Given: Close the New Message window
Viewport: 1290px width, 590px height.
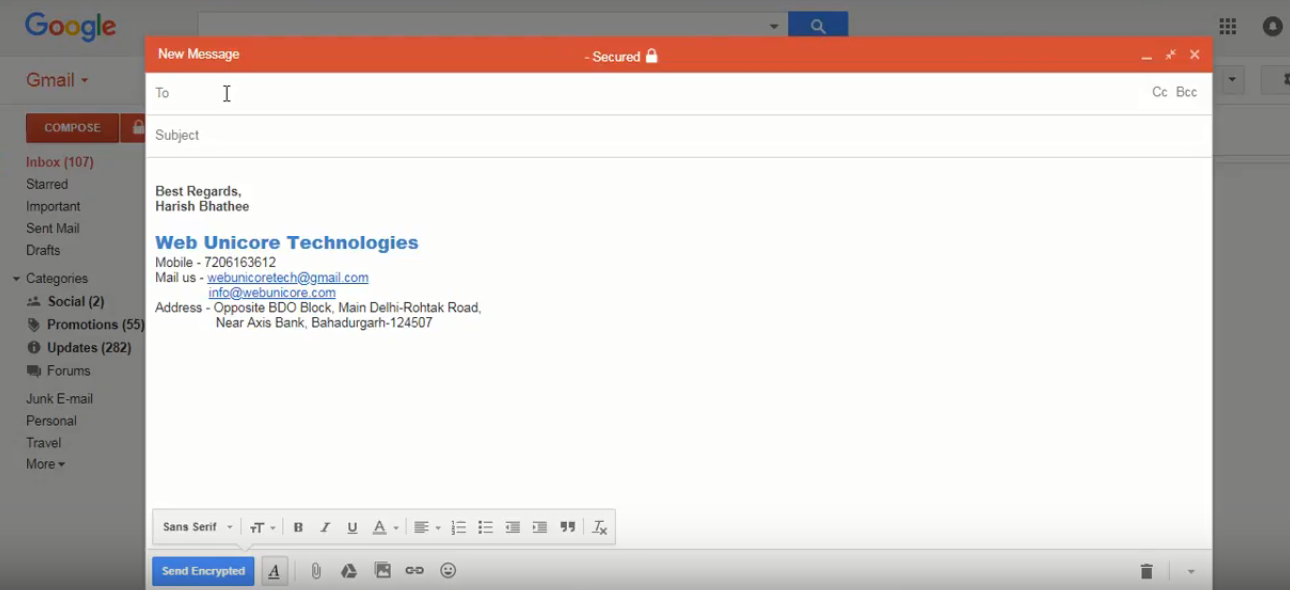Looking at the screenshot, I should [x=1194, y=55].
